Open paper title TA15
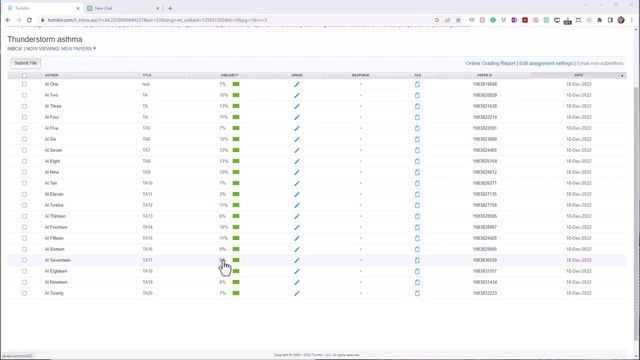Image resolution: width=640 pixels, height=360 pixels. pos(147,238)
